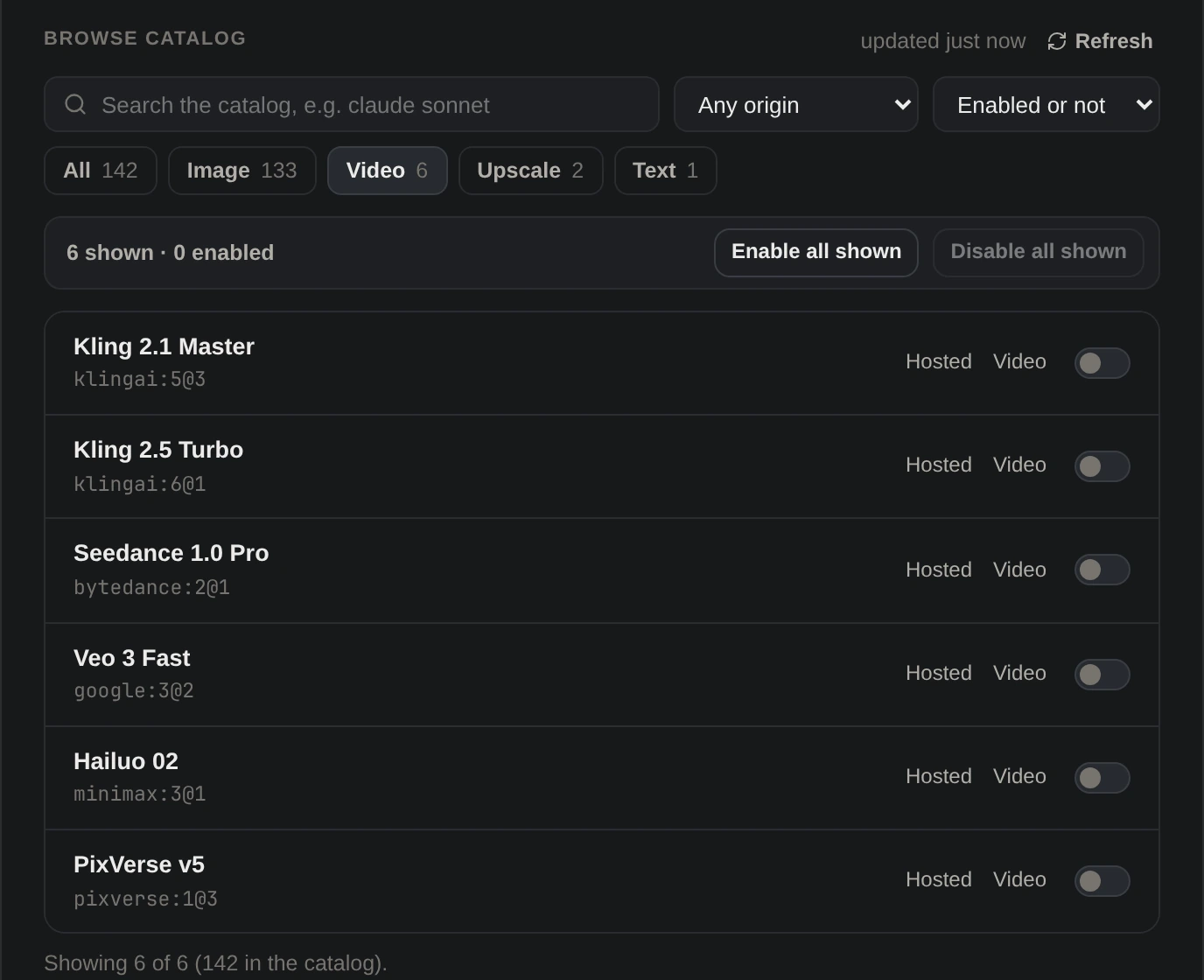This screenshot has width=1204, height=980.
Task: Select the Video 6 tab
Action: (x=388, y=171)
